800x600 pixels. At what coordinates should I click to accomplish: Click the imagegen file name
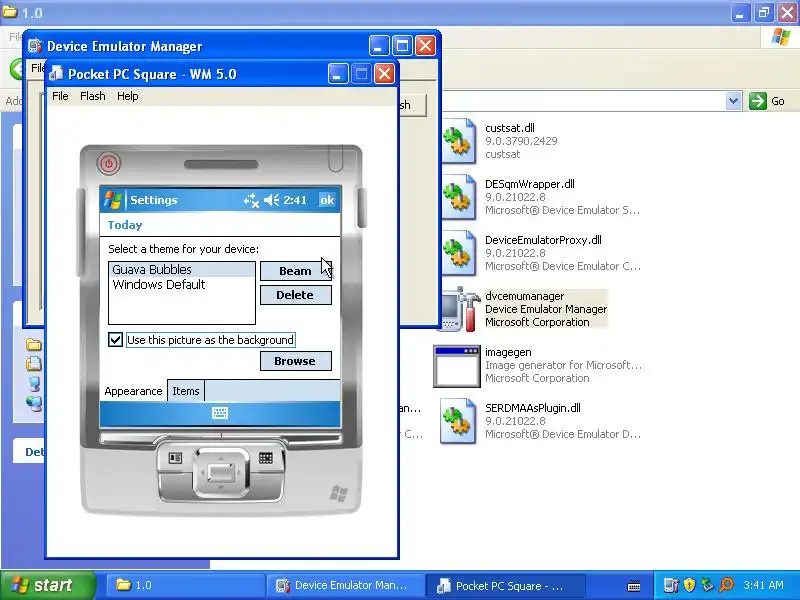pos(508,352)
